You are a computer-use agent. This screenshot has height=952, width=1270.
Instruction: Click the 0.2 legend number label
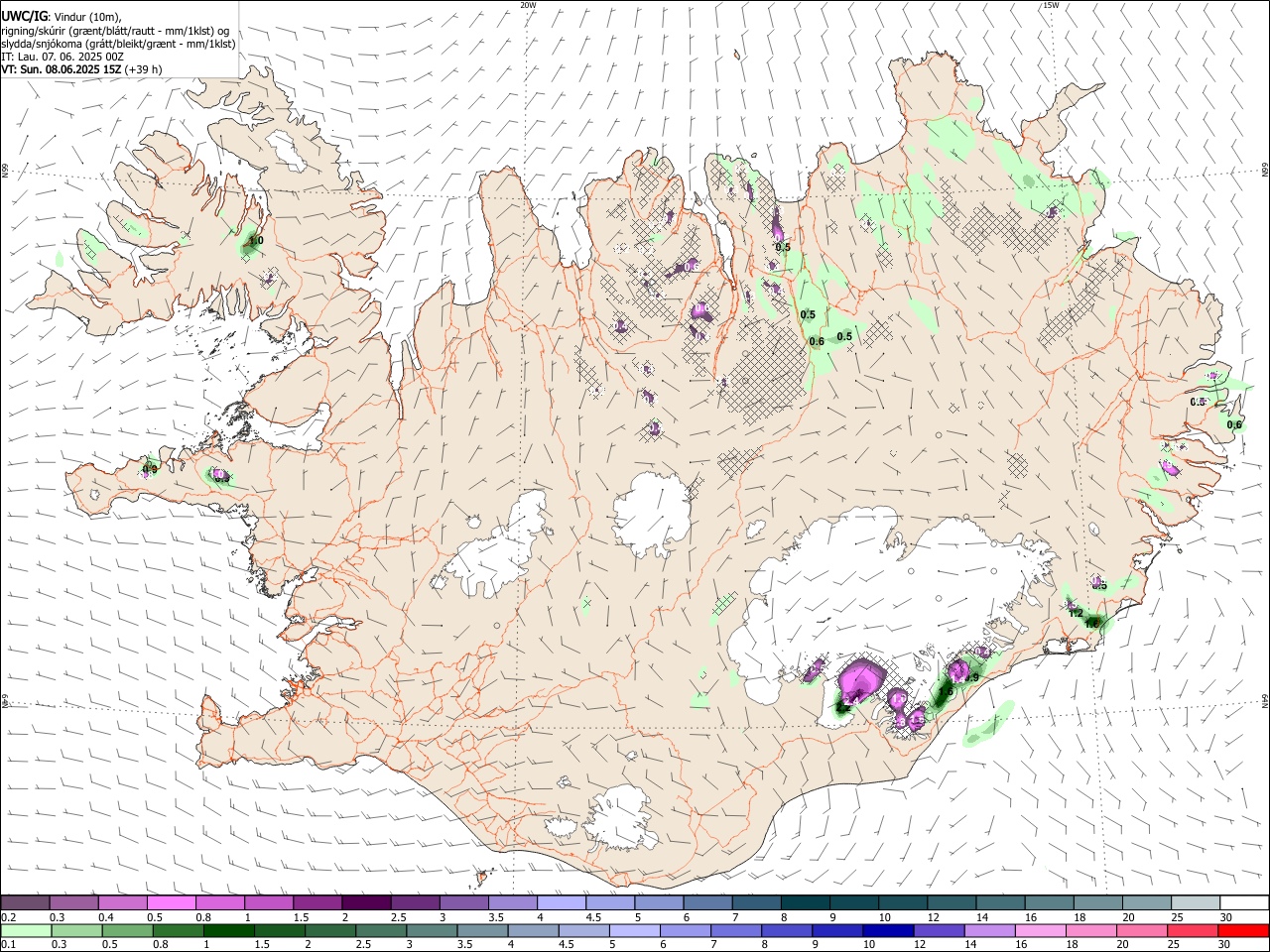coord(7,918)
